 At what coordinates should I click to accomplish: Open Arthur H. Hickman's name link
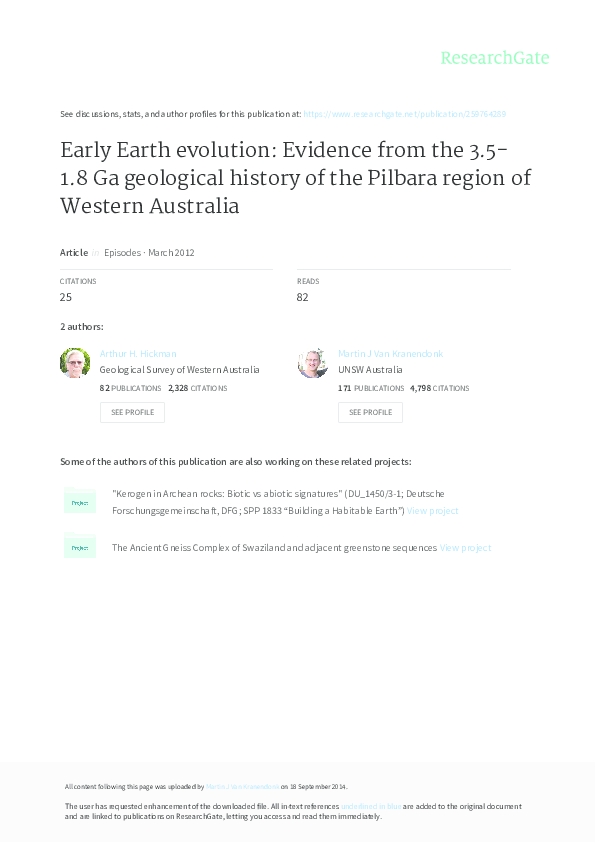tap(138, 353)
